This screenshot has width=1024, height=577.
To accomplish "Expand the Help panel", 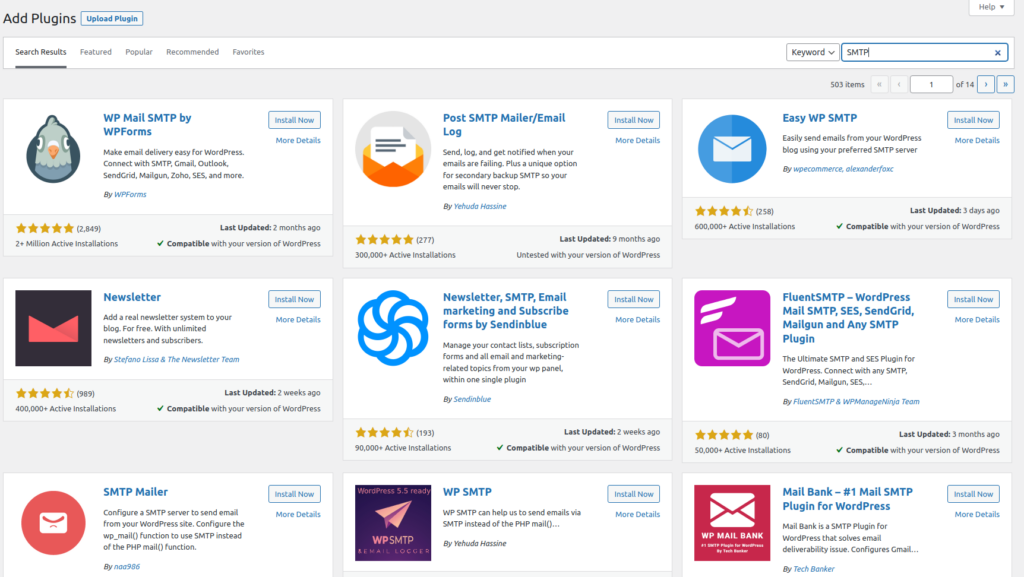I will tap(991, 7).
